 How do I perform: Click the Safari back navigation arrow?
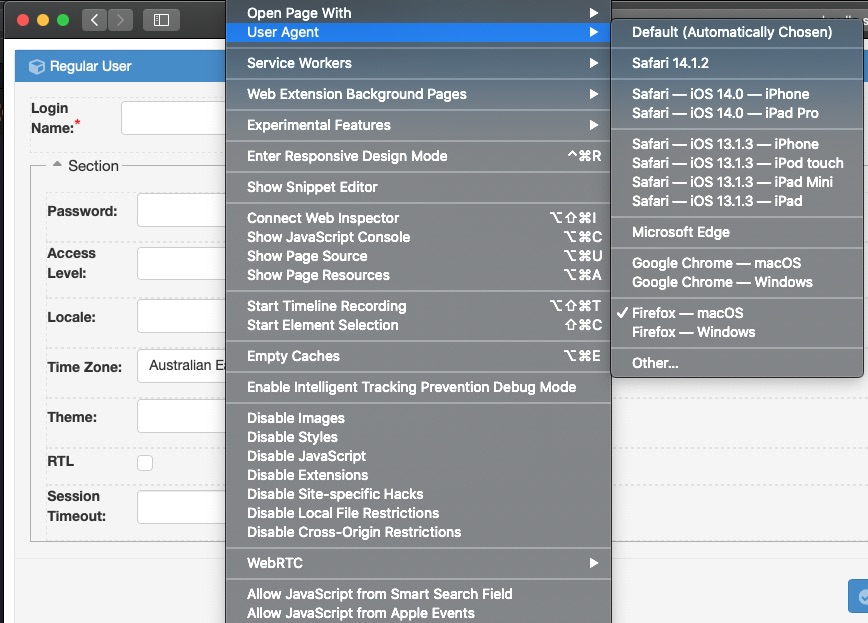point(94,20)
